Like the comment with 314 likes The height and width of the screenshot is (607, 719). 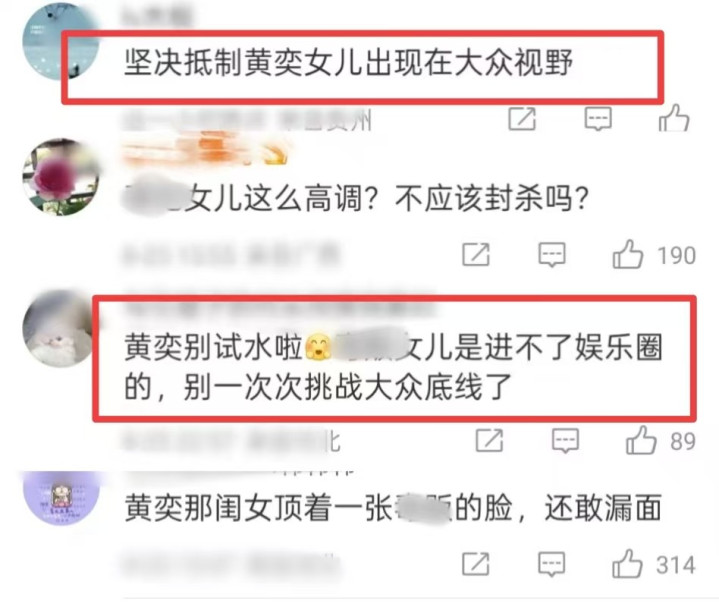click(627, 563)
